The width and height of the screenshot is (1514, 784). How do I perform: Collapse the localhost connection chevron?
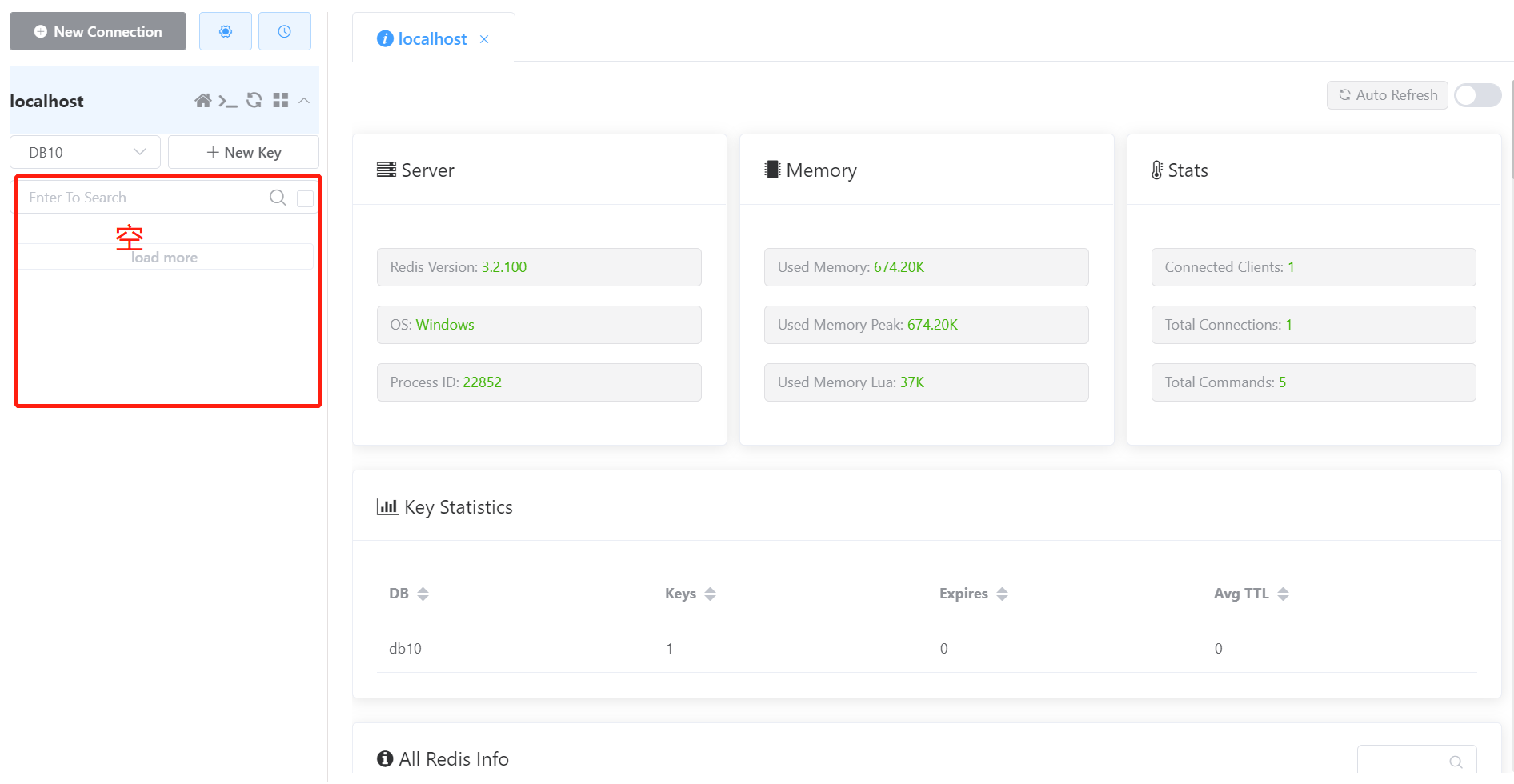(x=304, y=101)
